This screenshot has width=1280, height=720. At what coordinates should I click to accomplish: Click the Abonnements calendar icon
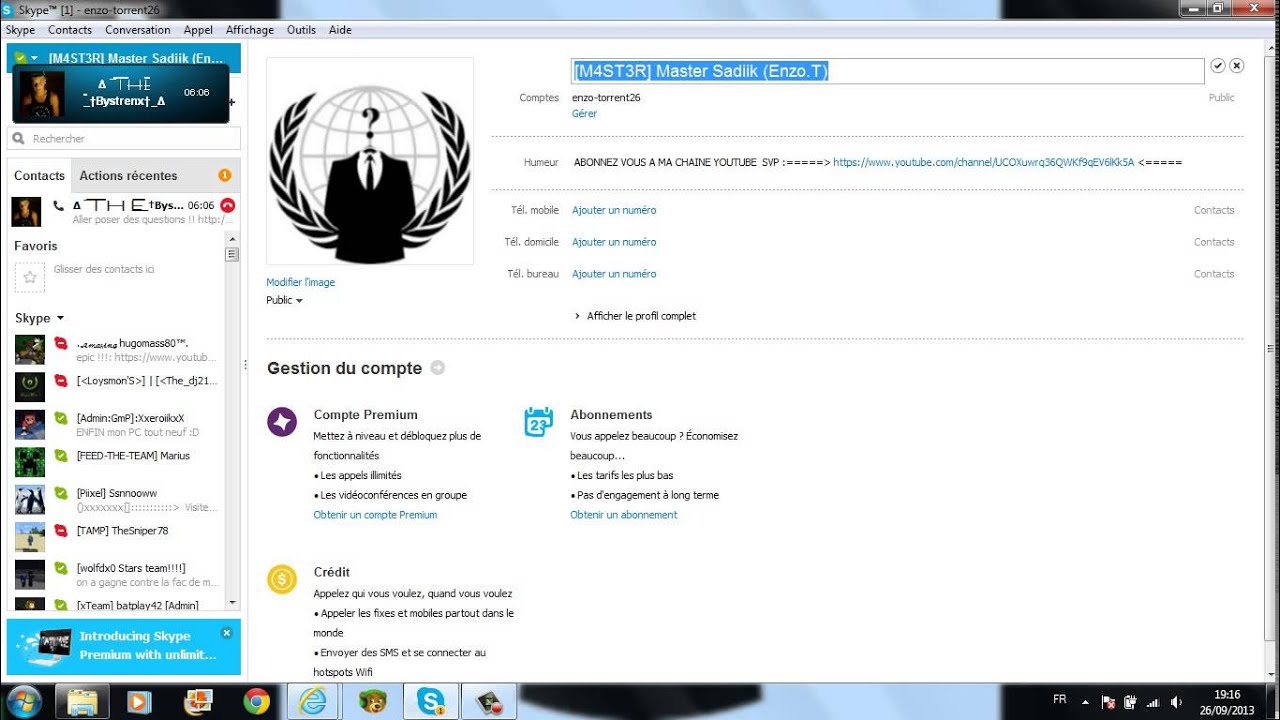coord(539,422)
